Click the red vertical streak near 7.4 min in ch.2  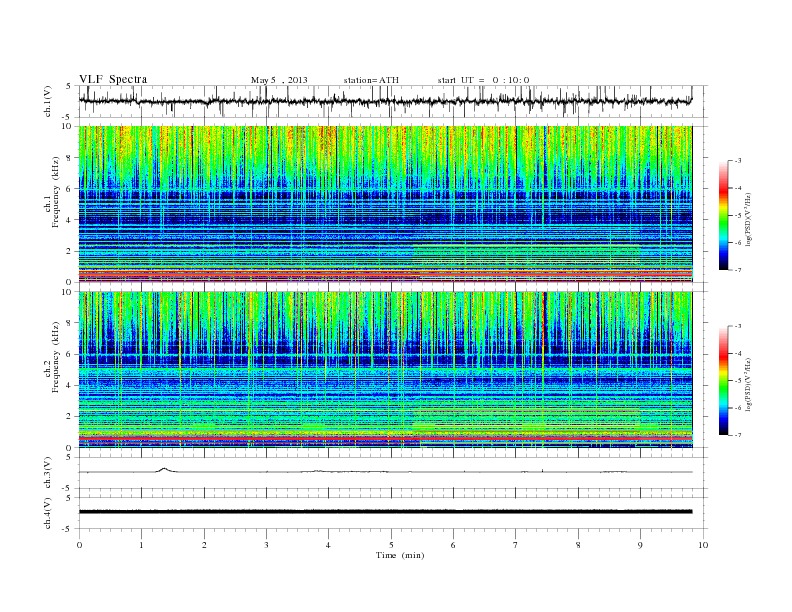pos(544,370)
